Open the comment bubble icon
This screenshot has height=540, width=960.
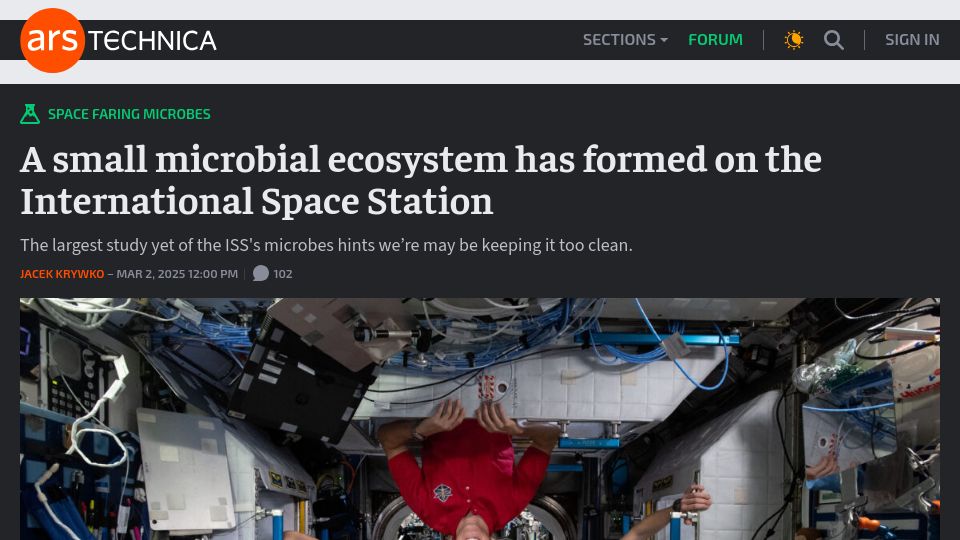(261, 273)
